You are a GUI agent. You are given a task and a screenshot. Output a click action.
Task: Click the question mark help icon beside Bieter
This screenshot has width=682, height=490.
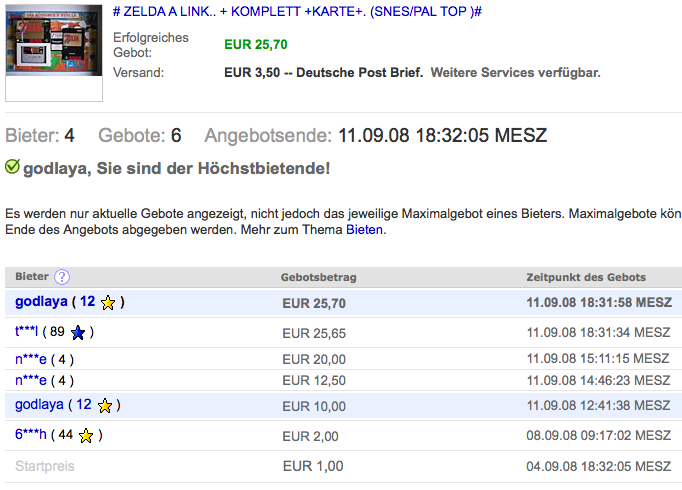pos(62,277)
